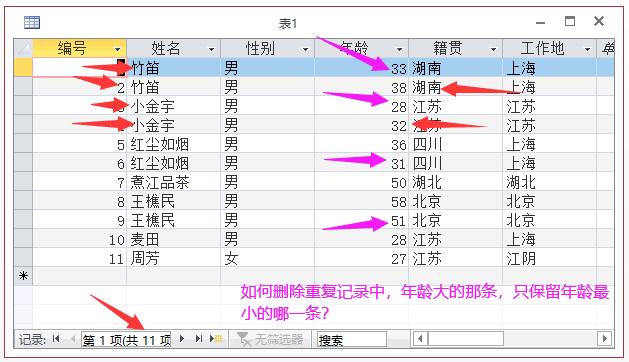Click the 搜索 search box
The width and height of the screenshot is (629, 362).
[352, 340]
